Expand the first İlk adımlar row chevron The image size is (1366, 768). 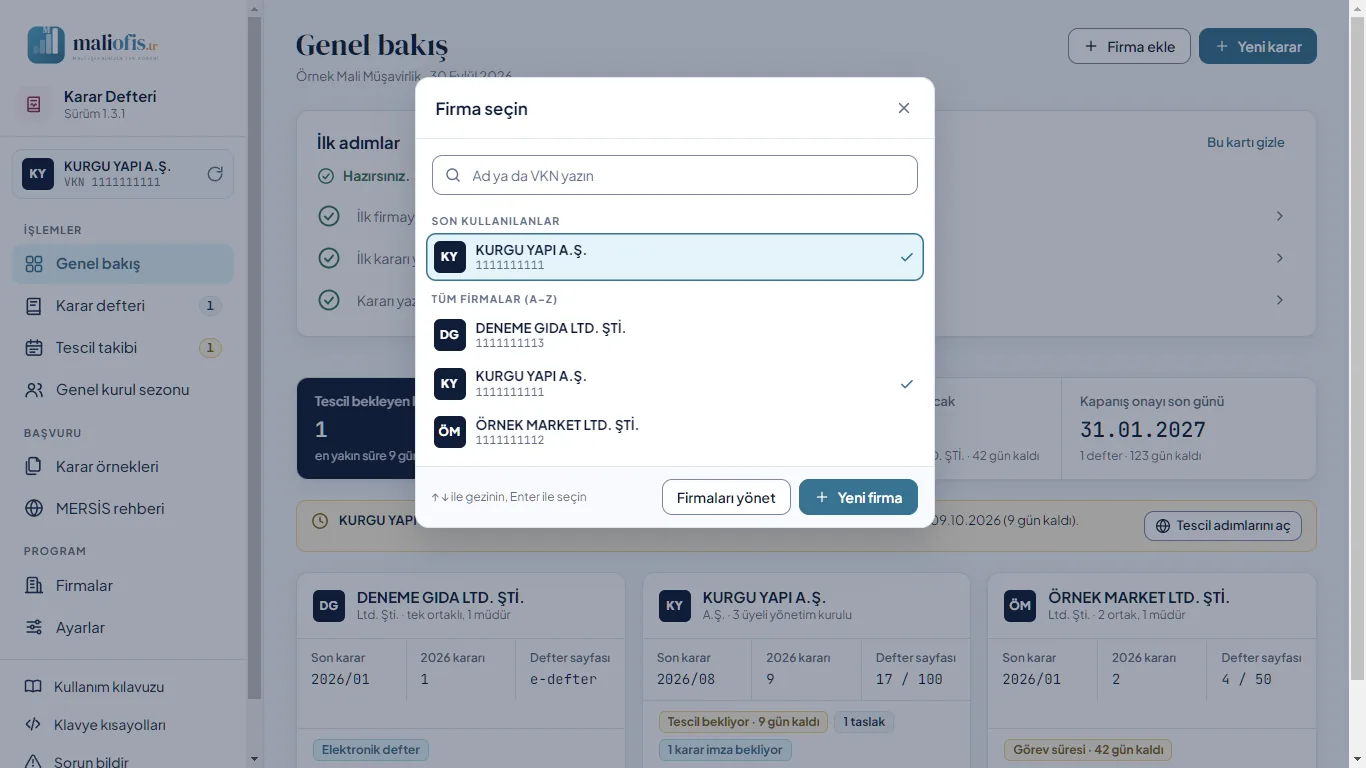1280,216
